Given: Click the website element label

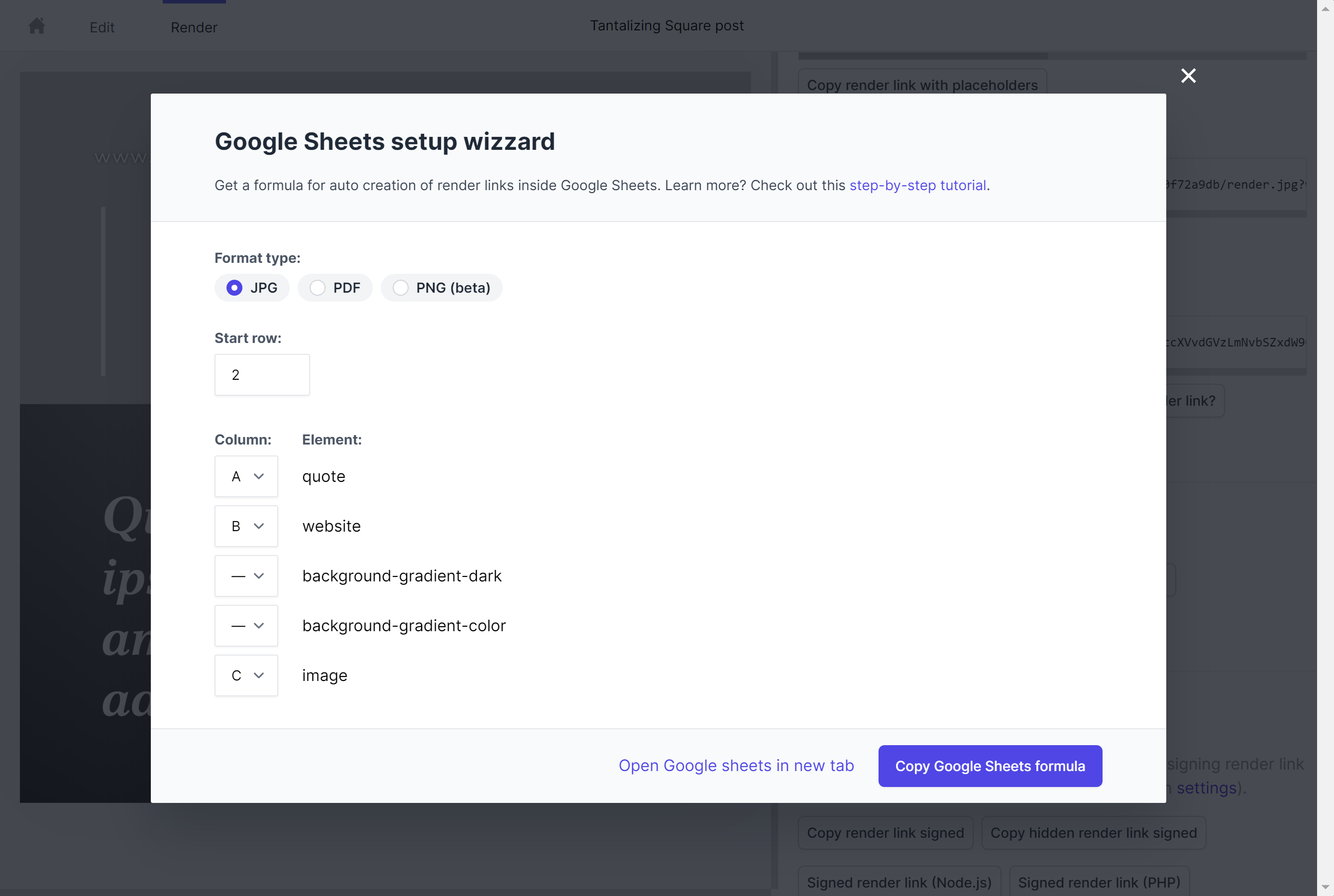Looking at the screenshot, I should [x=332, y=526].
